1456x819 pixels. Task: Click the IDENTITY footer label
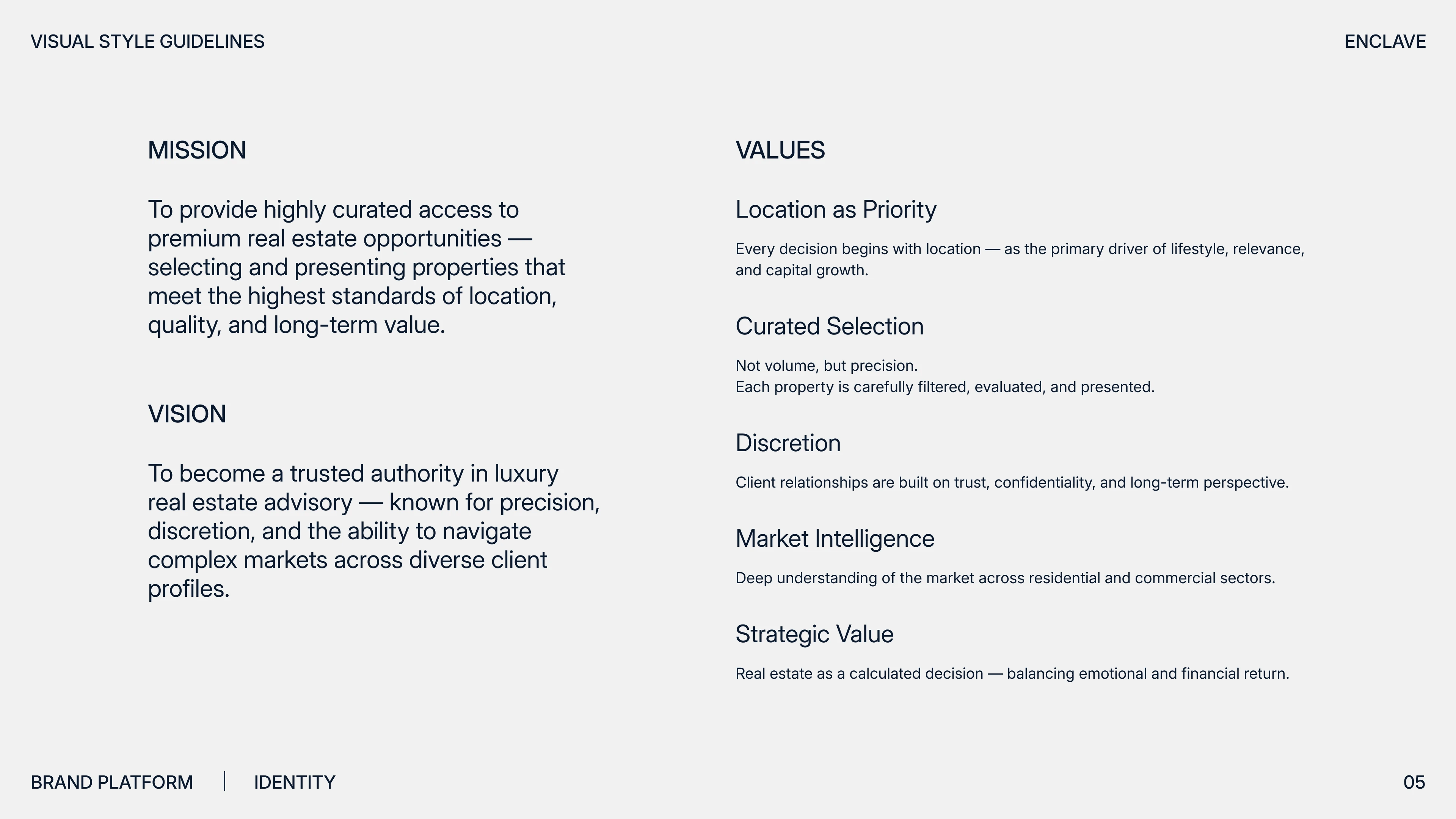pyautogui.click(x=295, y=783)
